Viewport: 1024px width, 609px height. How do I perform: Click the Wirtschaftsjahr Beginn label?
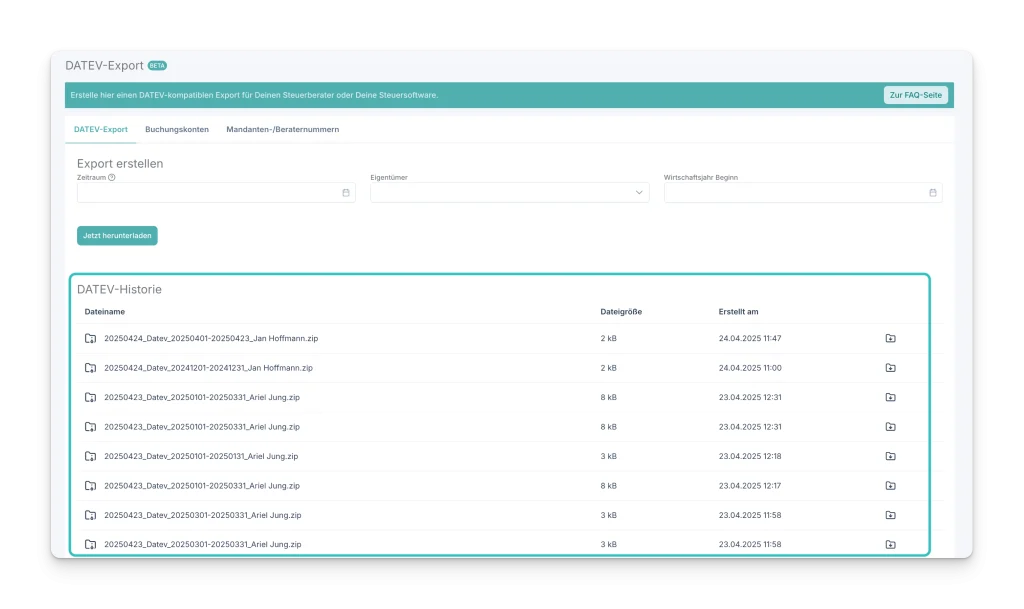click(x=701, y=177)
